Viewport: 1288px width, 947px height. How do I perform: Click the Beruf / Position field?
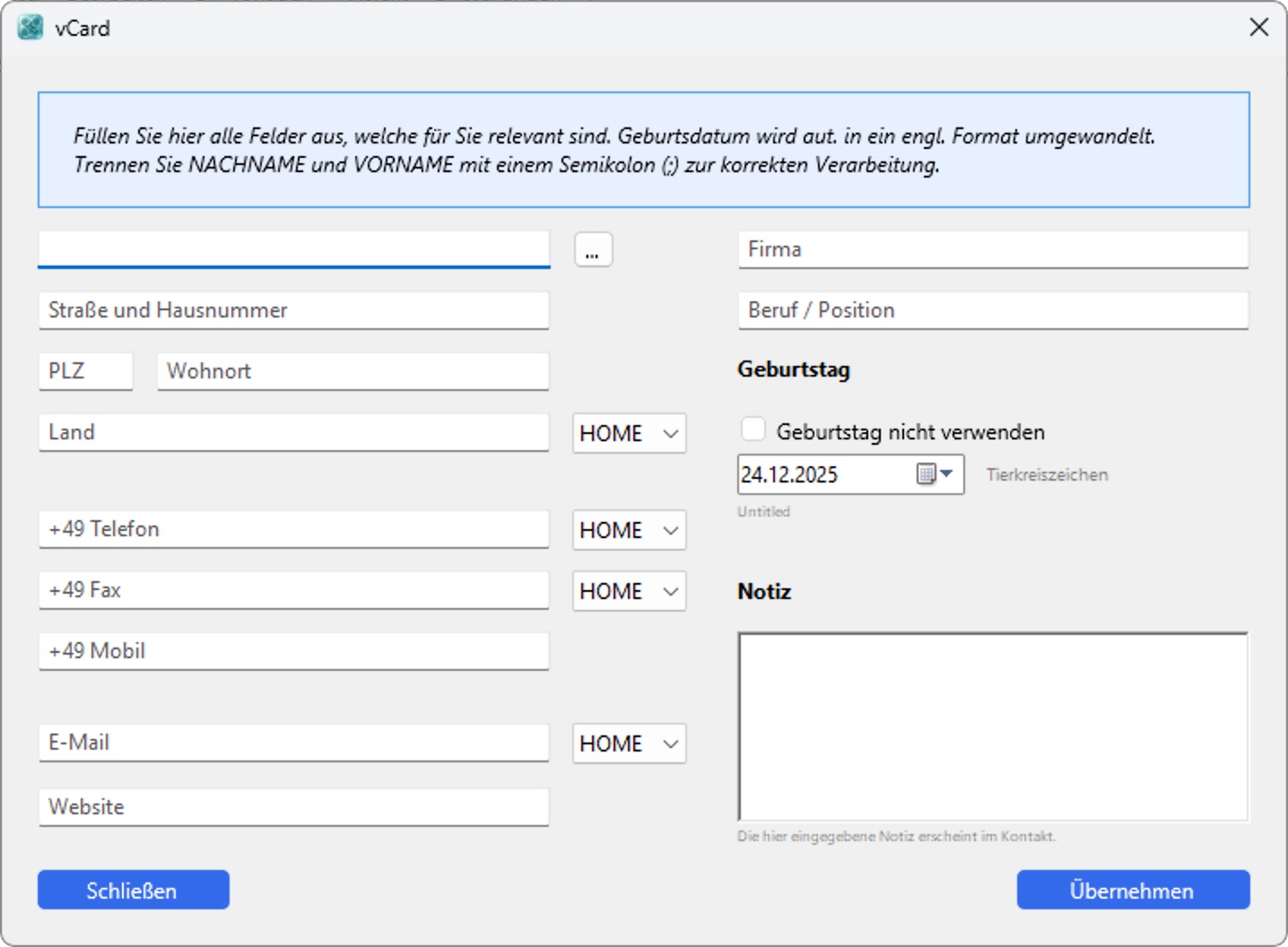[x=992, y=310]
